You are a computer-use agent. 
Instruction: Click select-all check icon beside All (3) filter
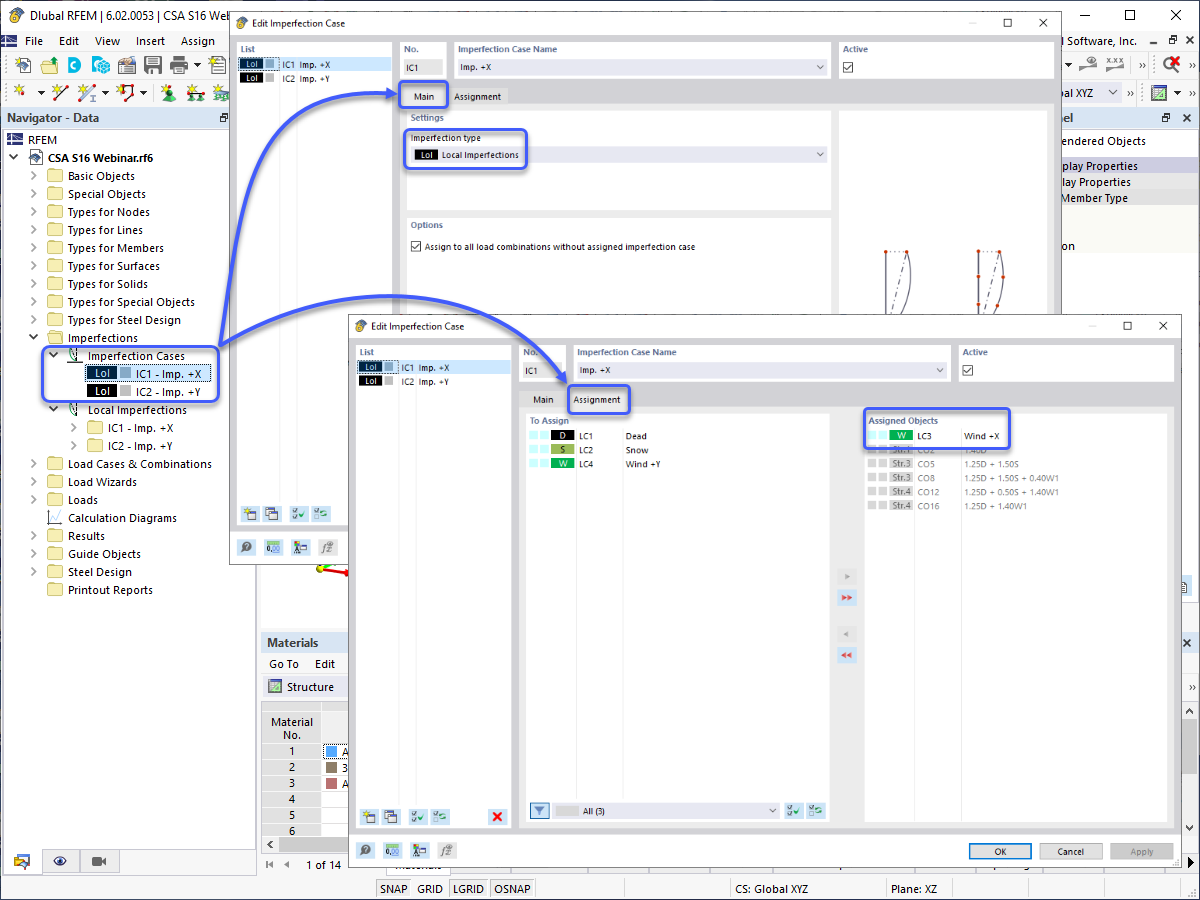[x=794, y=811]
